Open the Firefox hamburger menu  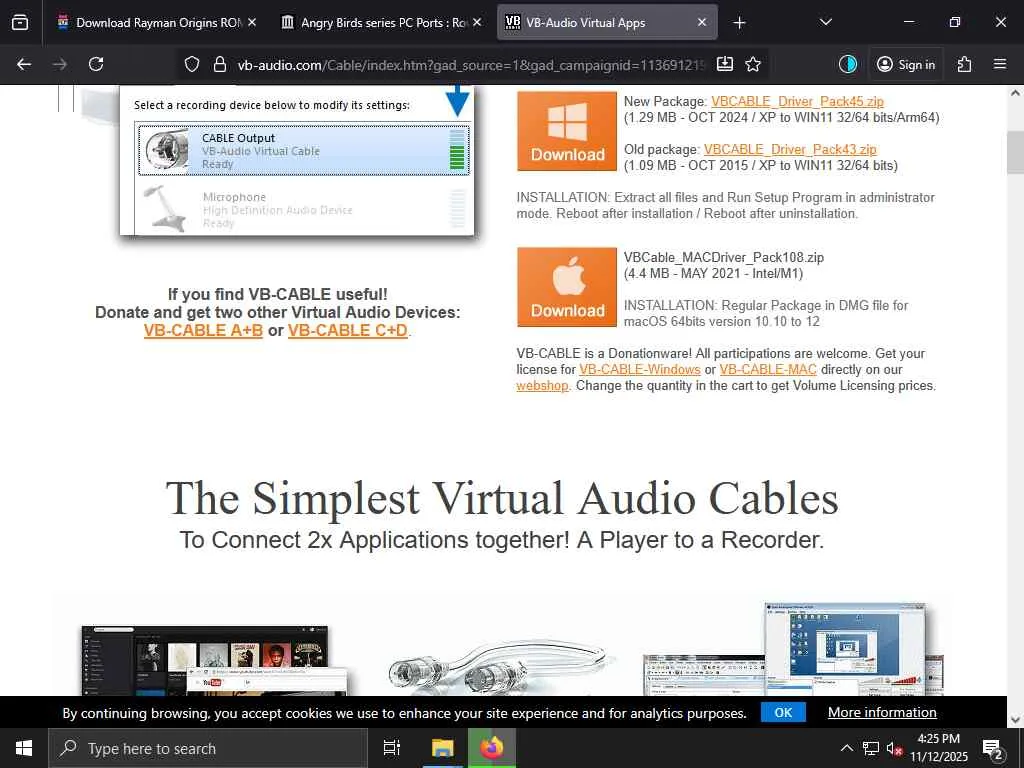point(1000,64)
